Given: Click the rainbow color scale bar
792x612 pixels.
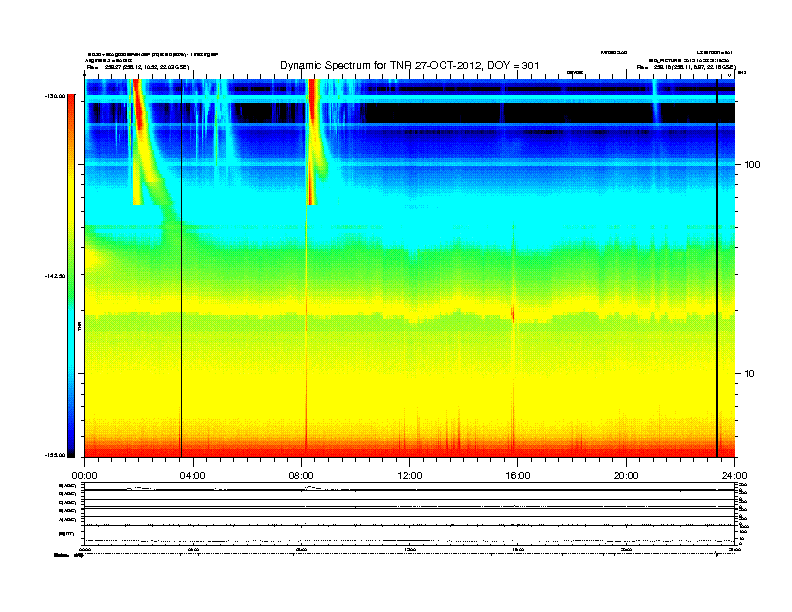Looking at the screenshot, I should 71,276.
